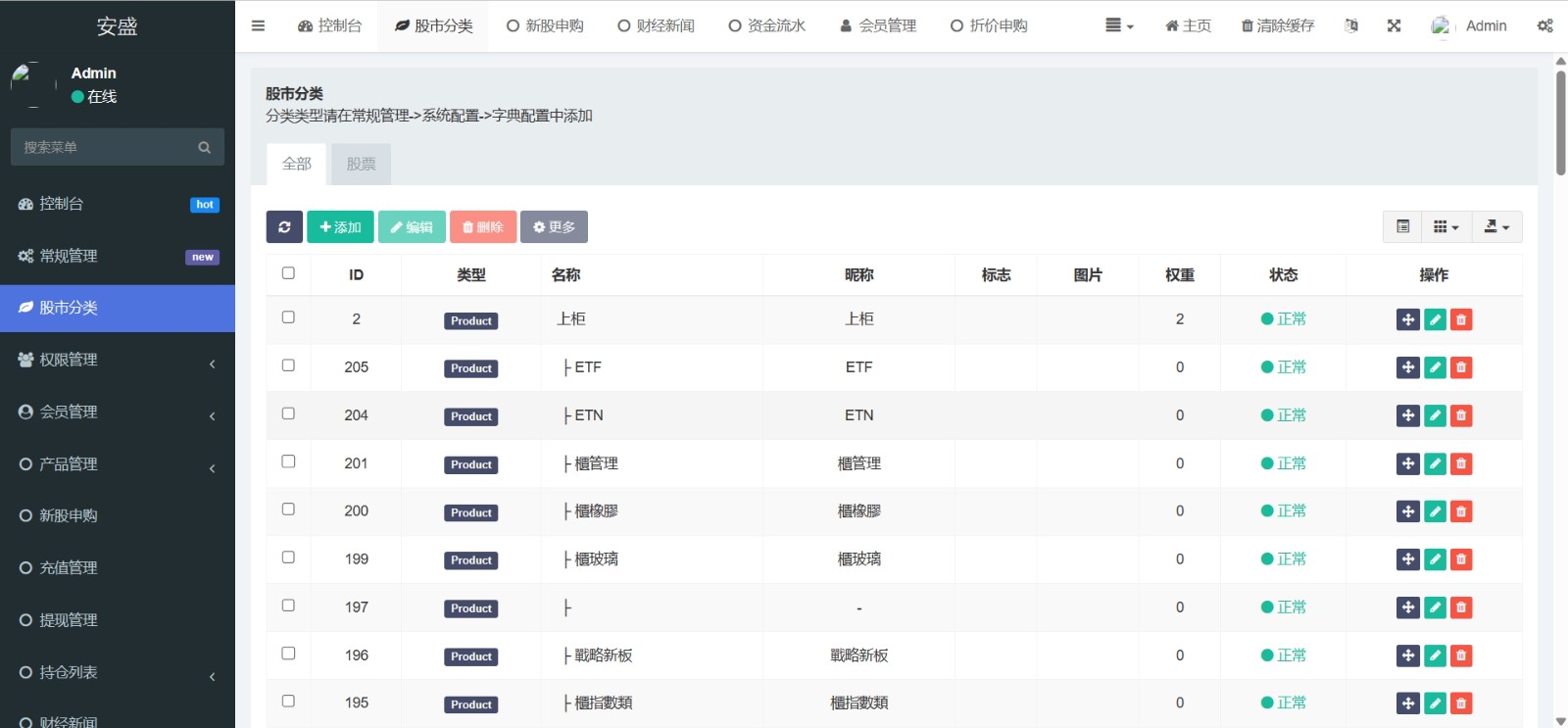
Task: Open settings cogs icon at top right
Action: click(1544, 26)
